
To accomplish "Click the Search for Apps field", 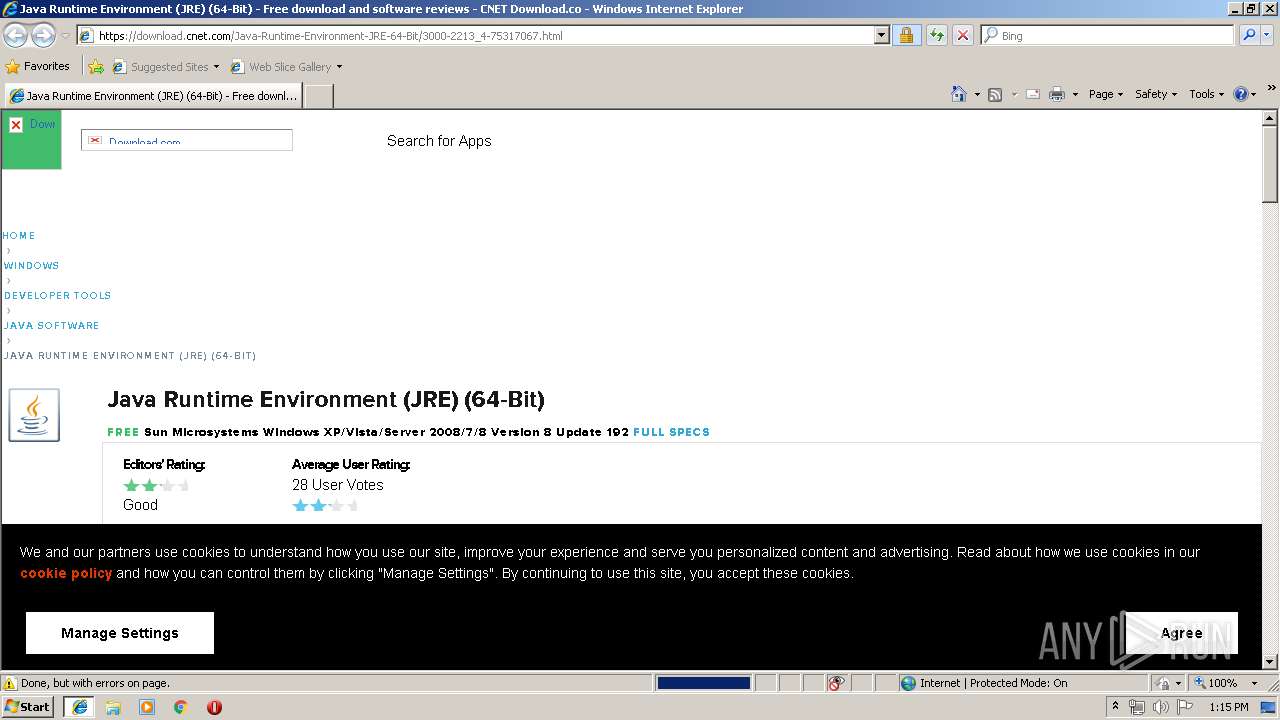I will coord(439,141).
